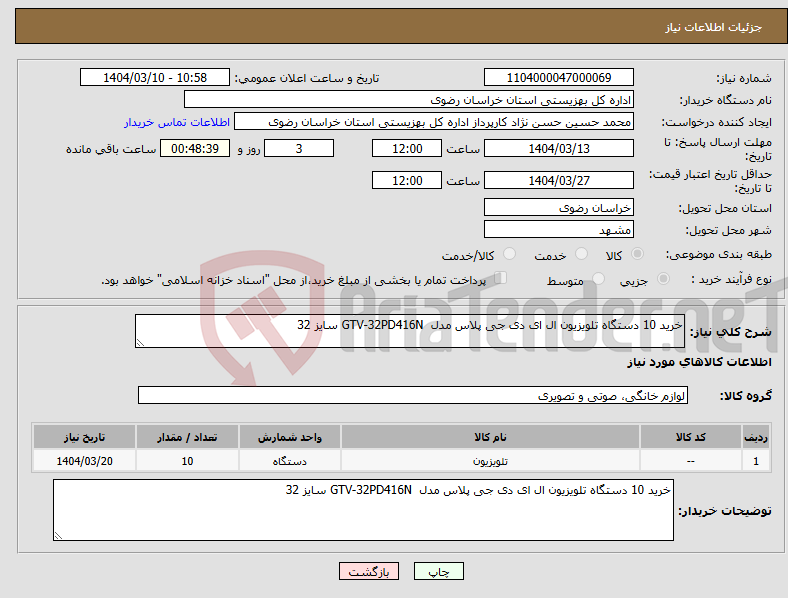Click the دستگاه unit cell

click(289, 461)
